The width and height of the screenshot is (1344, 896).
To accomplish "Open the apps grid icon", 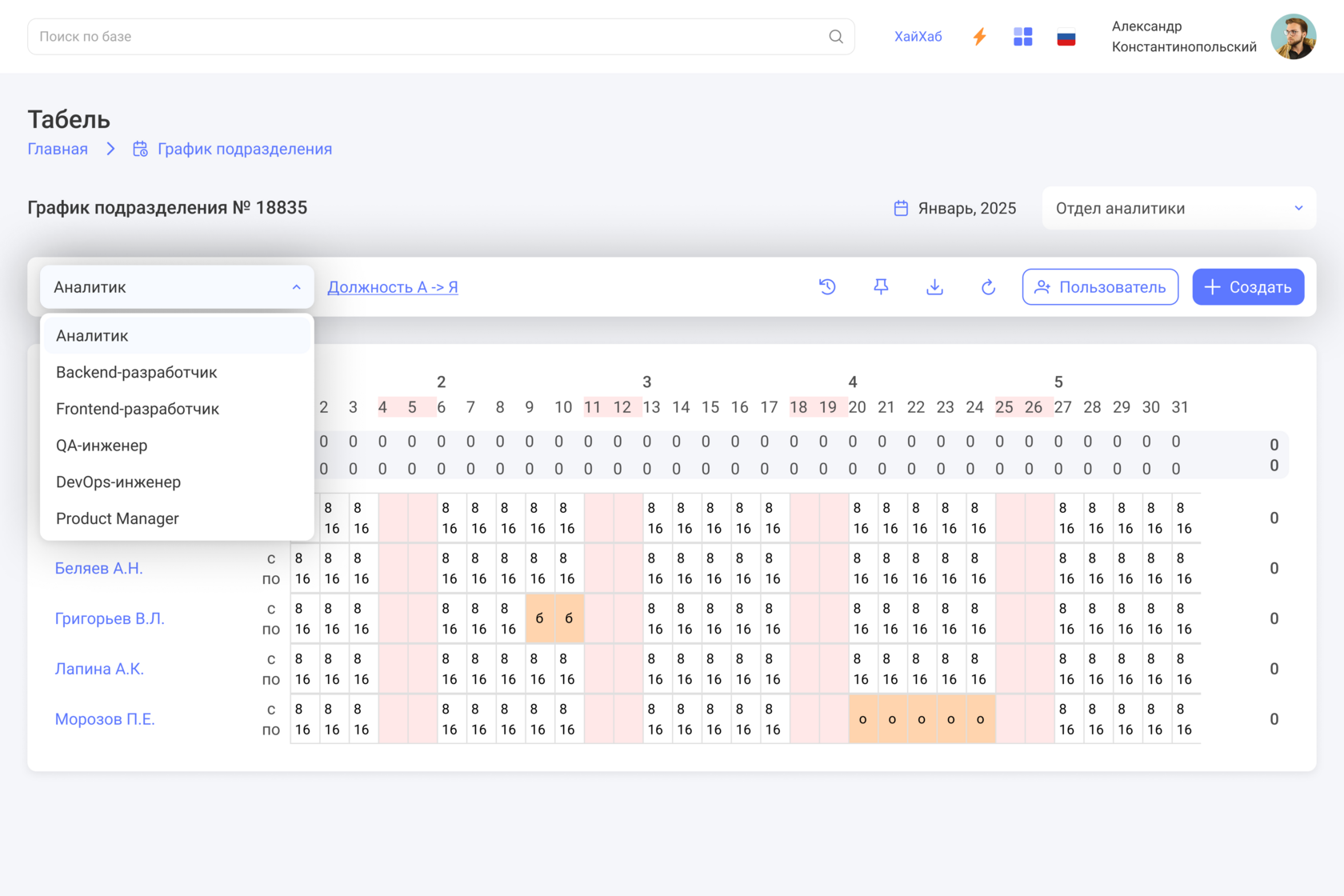I will 1022,37.
